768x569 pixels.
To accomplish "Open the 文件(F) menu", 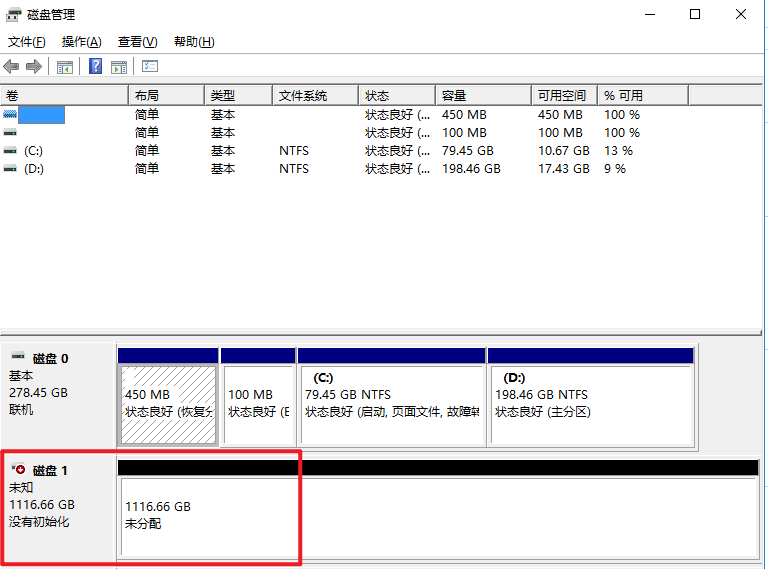I will [x=27, y=42].
